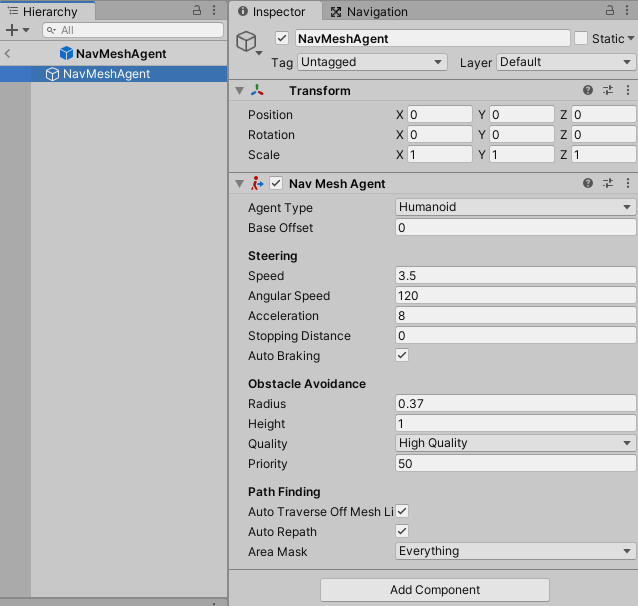Switch to the Navigation tab
The image size is (638, 606).
point(369,12)
